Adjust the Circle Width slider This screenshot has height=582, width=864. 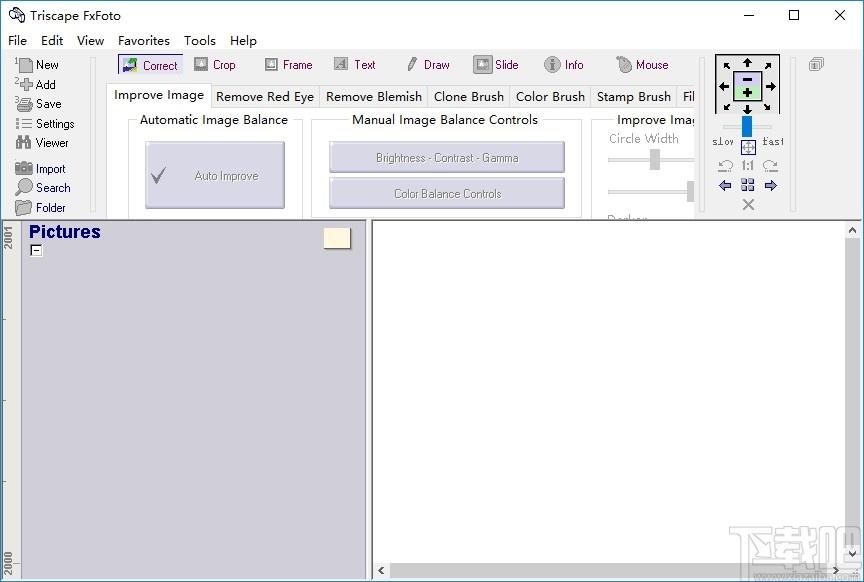point(655,159)
